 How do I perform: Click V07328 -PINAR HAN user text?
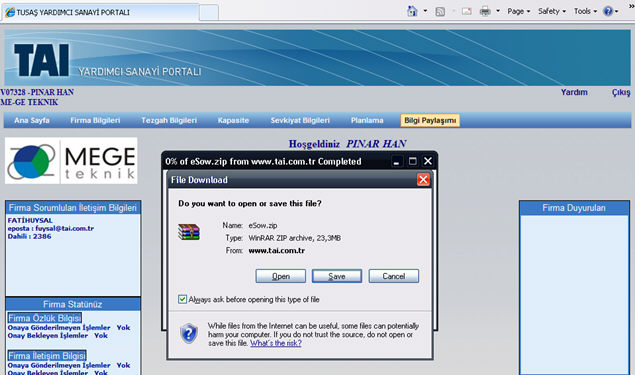pyautogui.click(x=37, y=92)
